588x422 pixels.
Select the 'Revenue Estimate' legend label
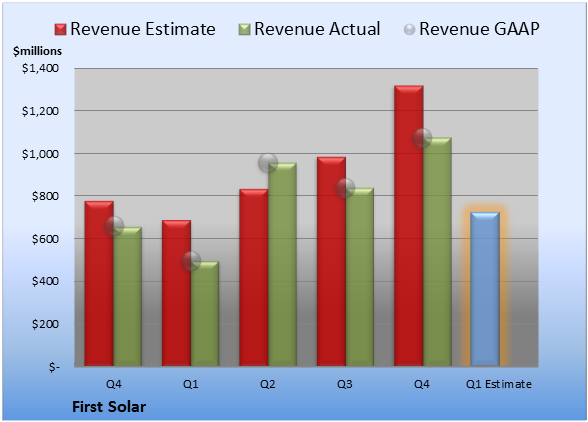pyautogui.click(x=143, y=29)
